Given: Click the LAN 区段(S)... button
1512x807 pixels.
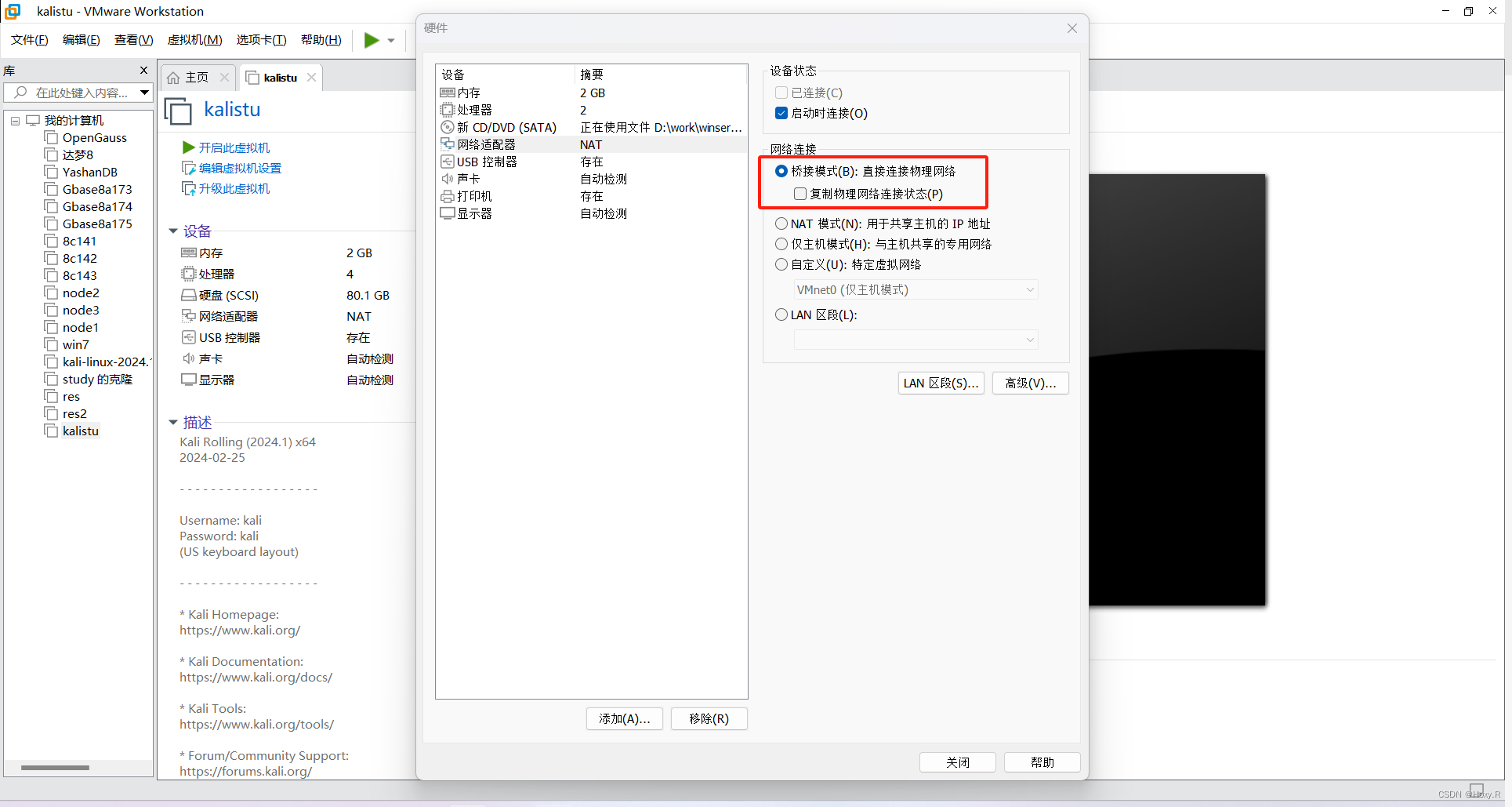Looking at the screenshot, I should (941, 384).
